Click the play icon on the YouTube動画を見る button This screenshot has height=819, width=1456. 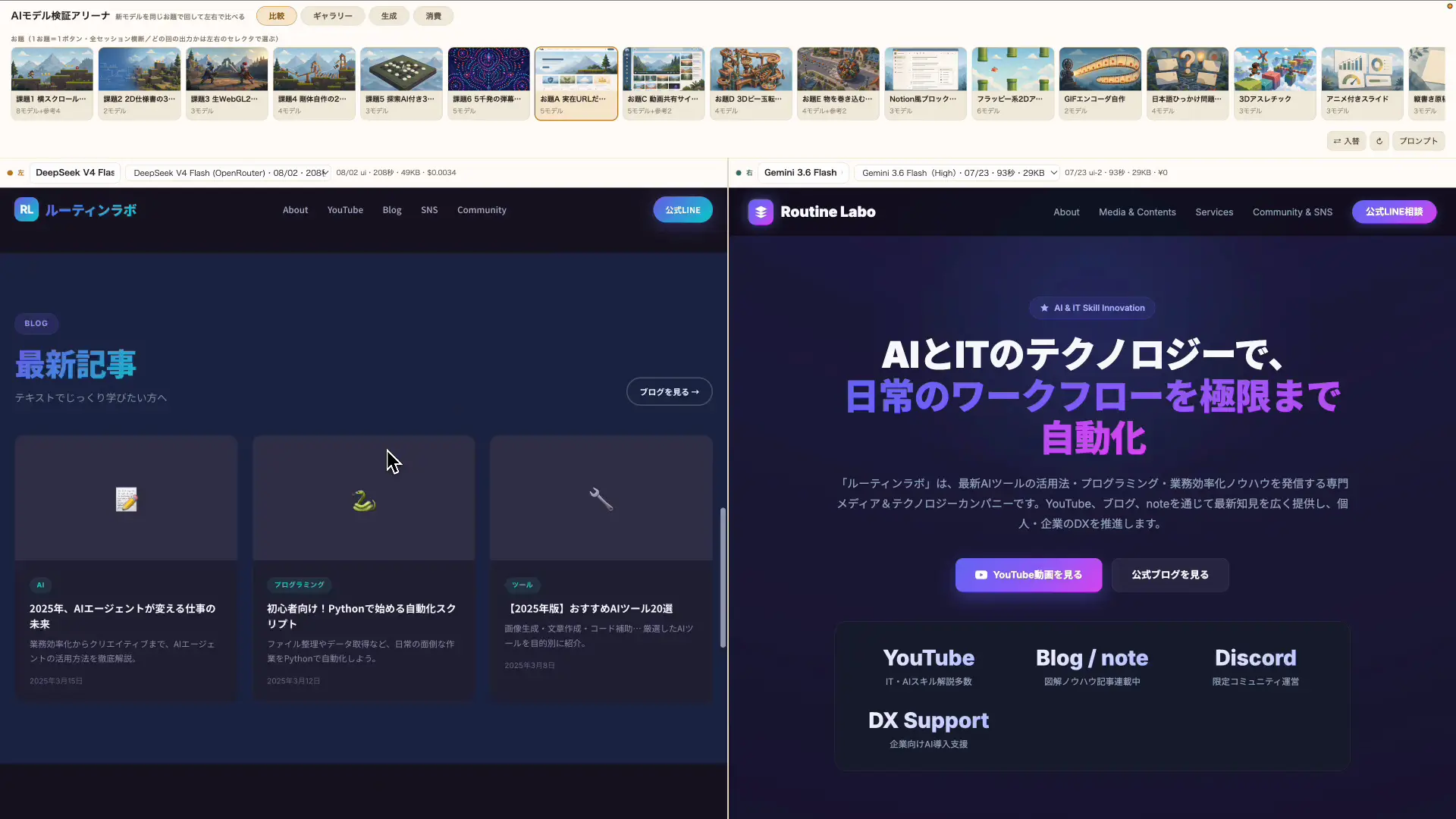tap(981, 575)
